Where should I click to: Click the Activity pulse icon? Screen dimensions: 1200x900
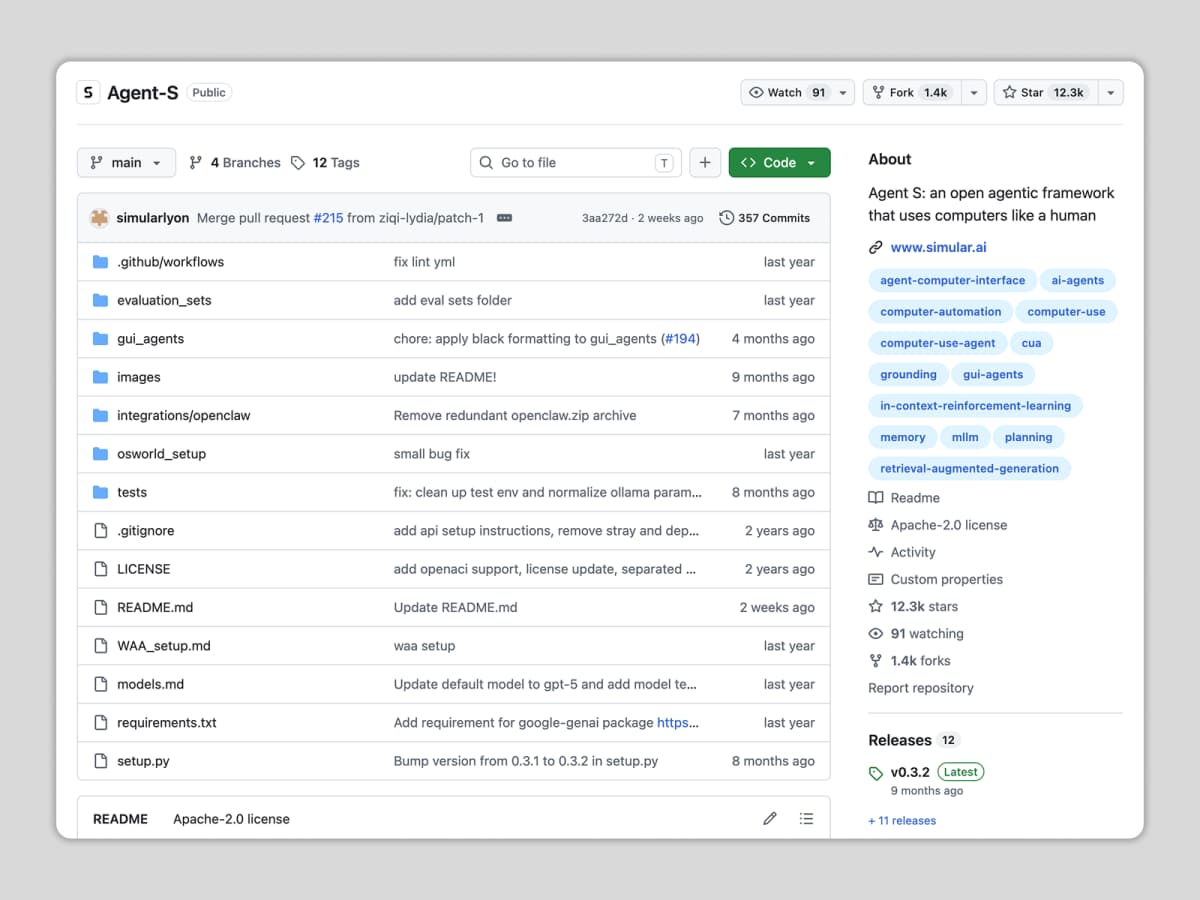pyautogui.click(x=876, y=552)
